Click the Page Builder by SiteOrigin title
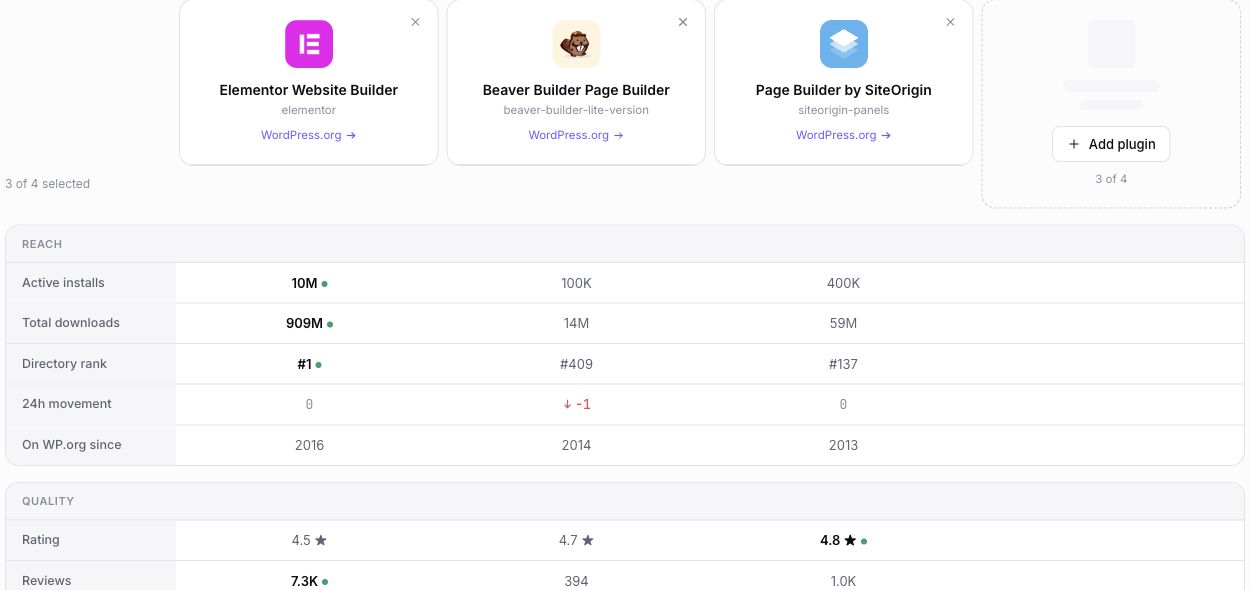1250x590 pixels. (844, 90)
